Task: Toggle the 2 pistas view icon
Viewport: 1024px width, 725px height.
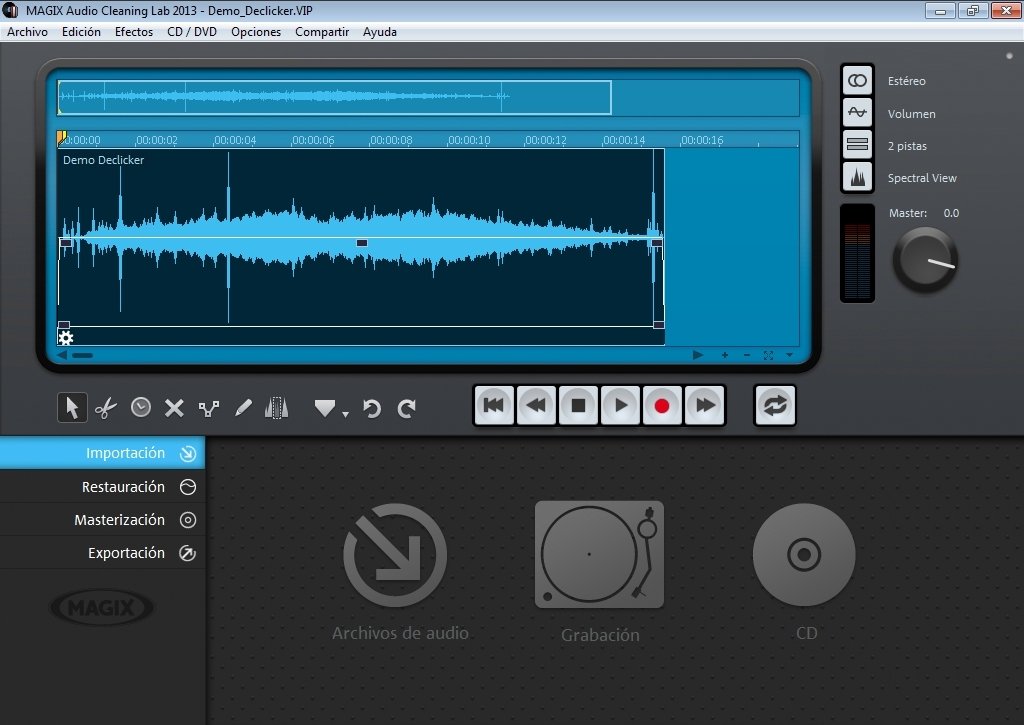Action: 857,144
